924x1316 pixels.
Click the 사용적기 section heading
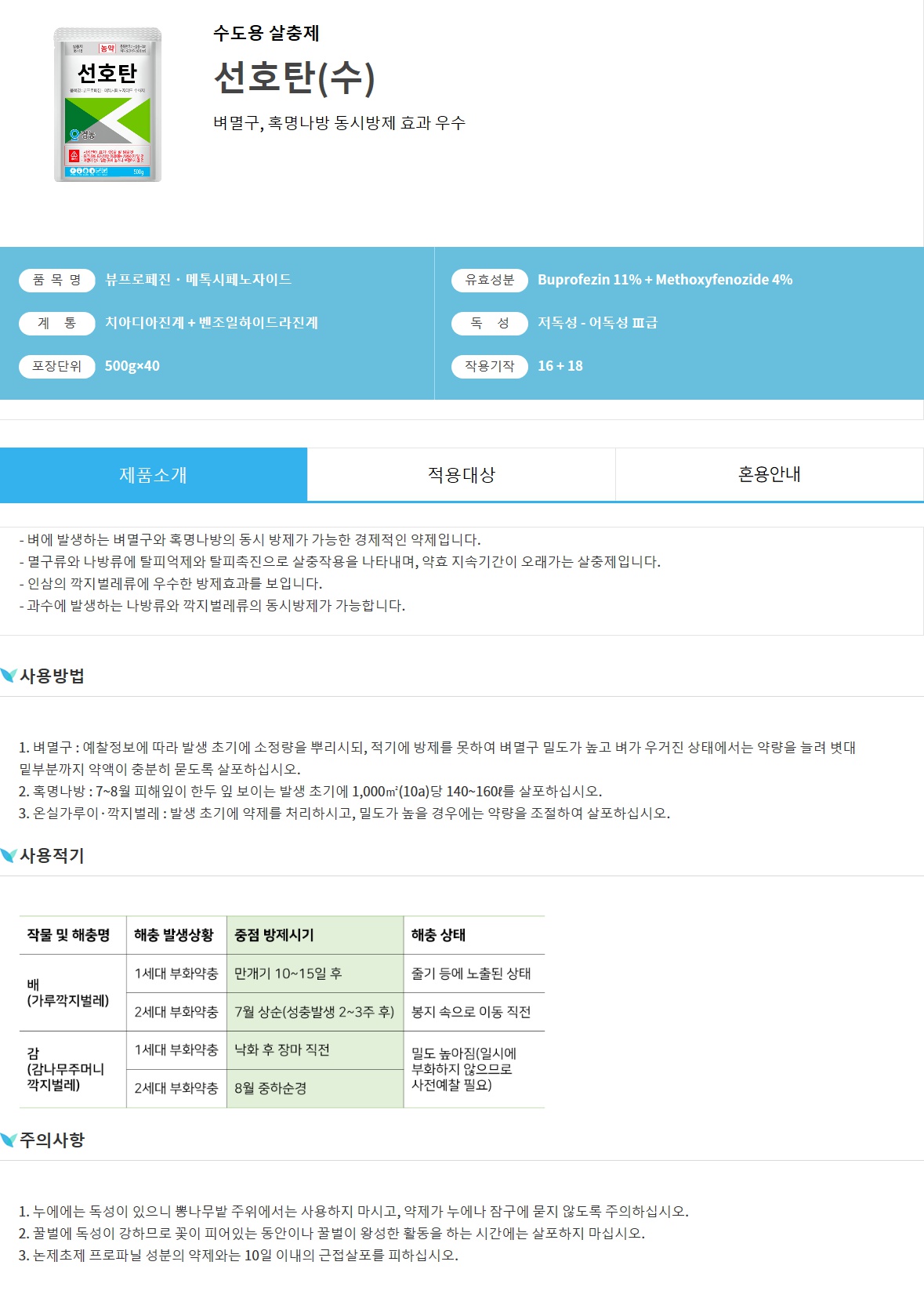pos(52,855)
